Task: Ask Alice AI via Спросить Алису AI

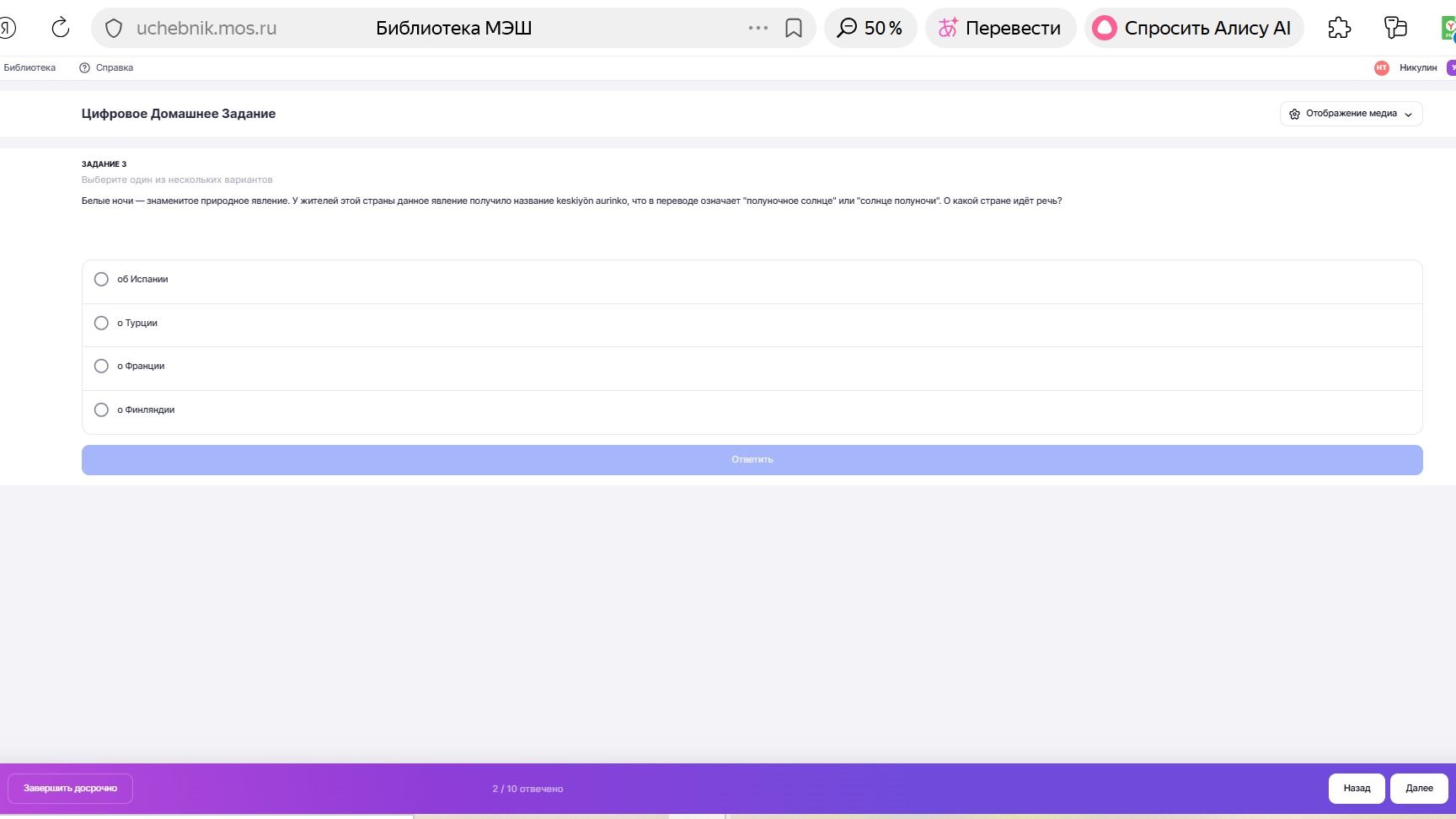Action: [x=1194, y=28]
